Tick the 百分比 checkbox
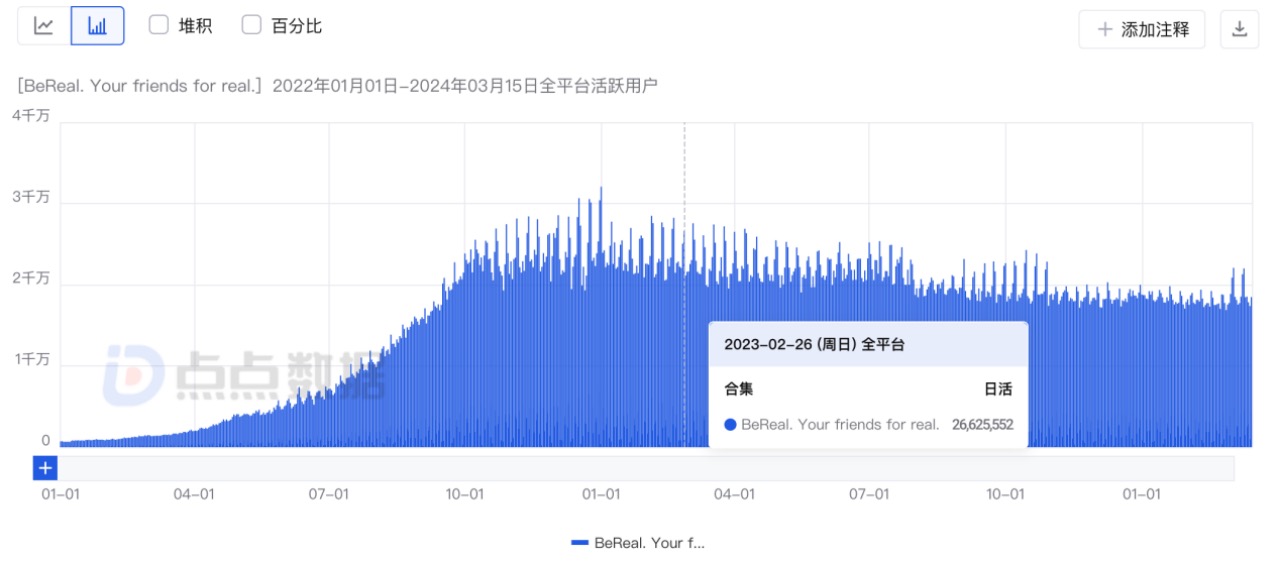The height and width of the screenshot is (562, 1280). tap(252, 26)
